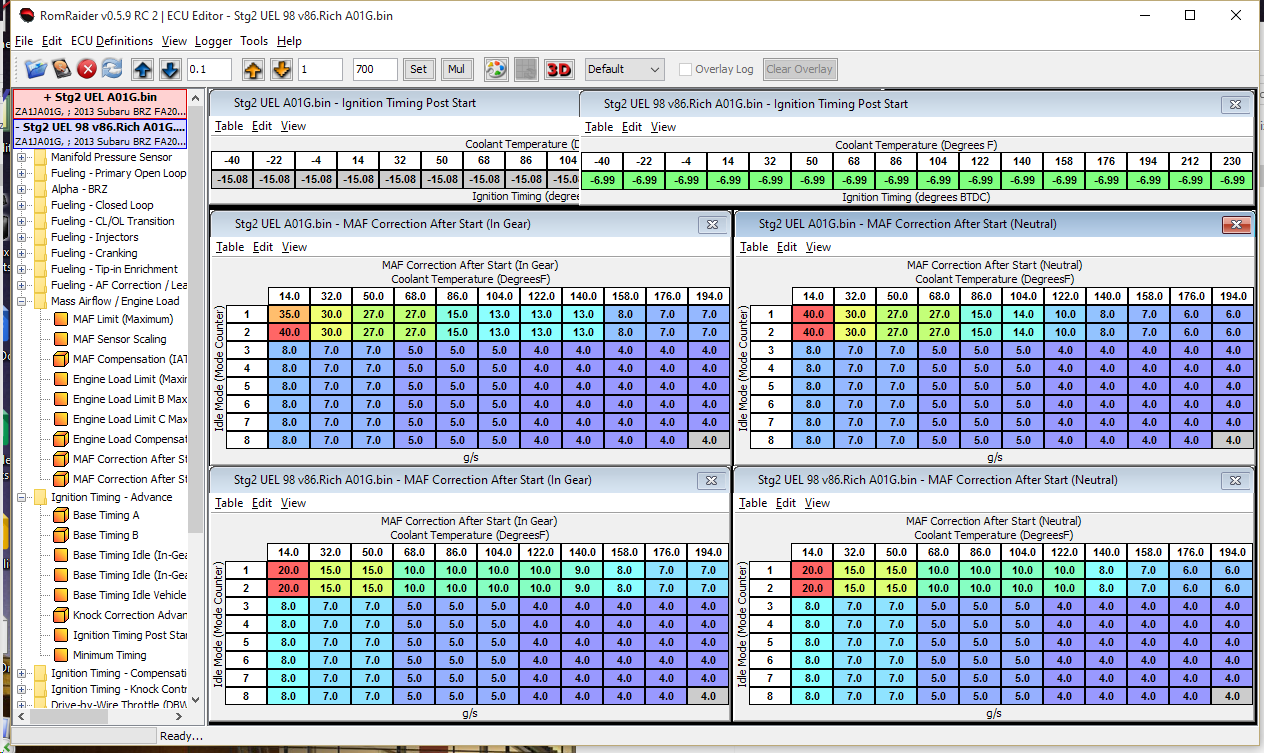
Task: Click the red 40.0 cell in top Neutral table
Action: (813, 313)
